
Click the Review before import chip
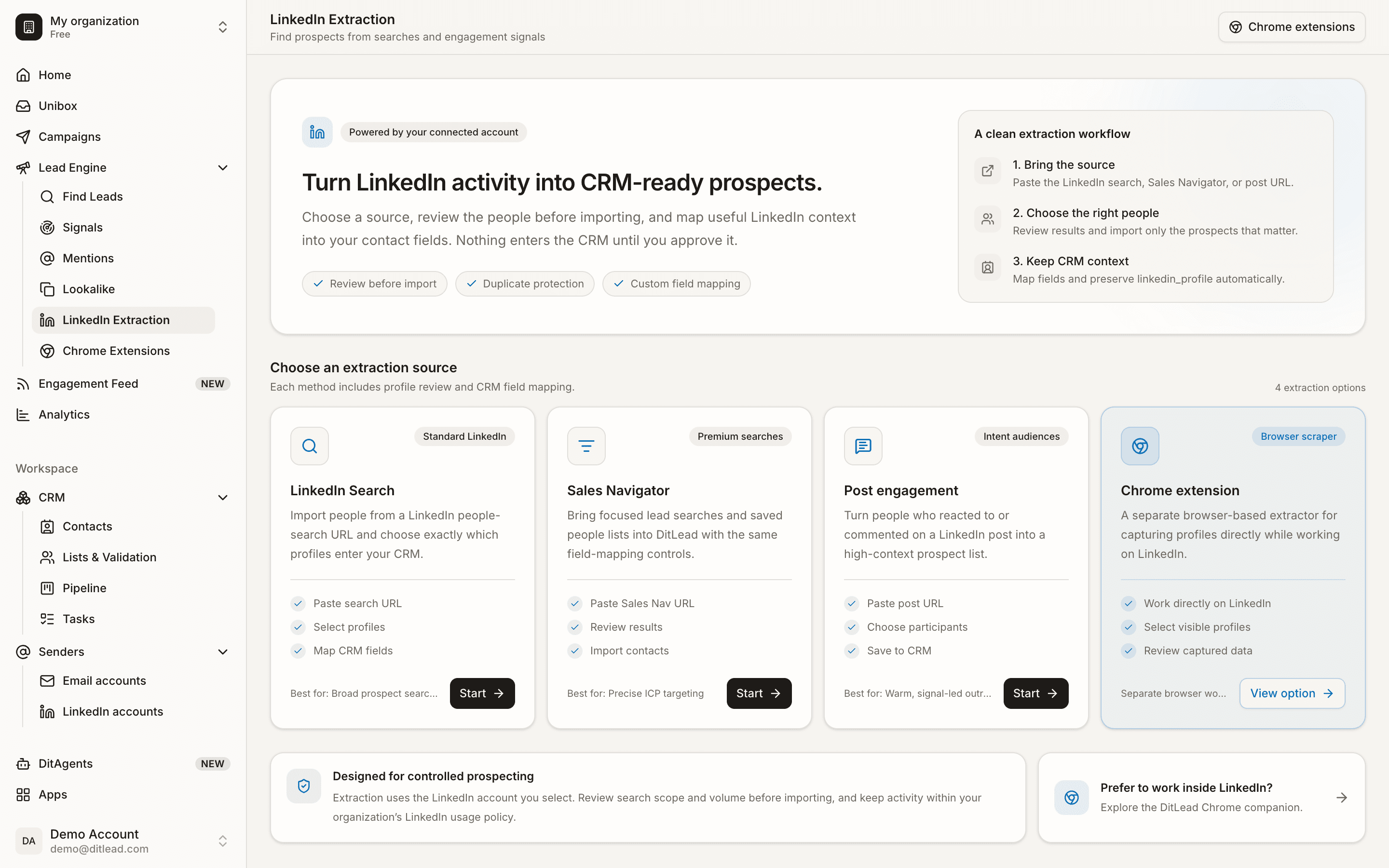[x=375, y=284]
